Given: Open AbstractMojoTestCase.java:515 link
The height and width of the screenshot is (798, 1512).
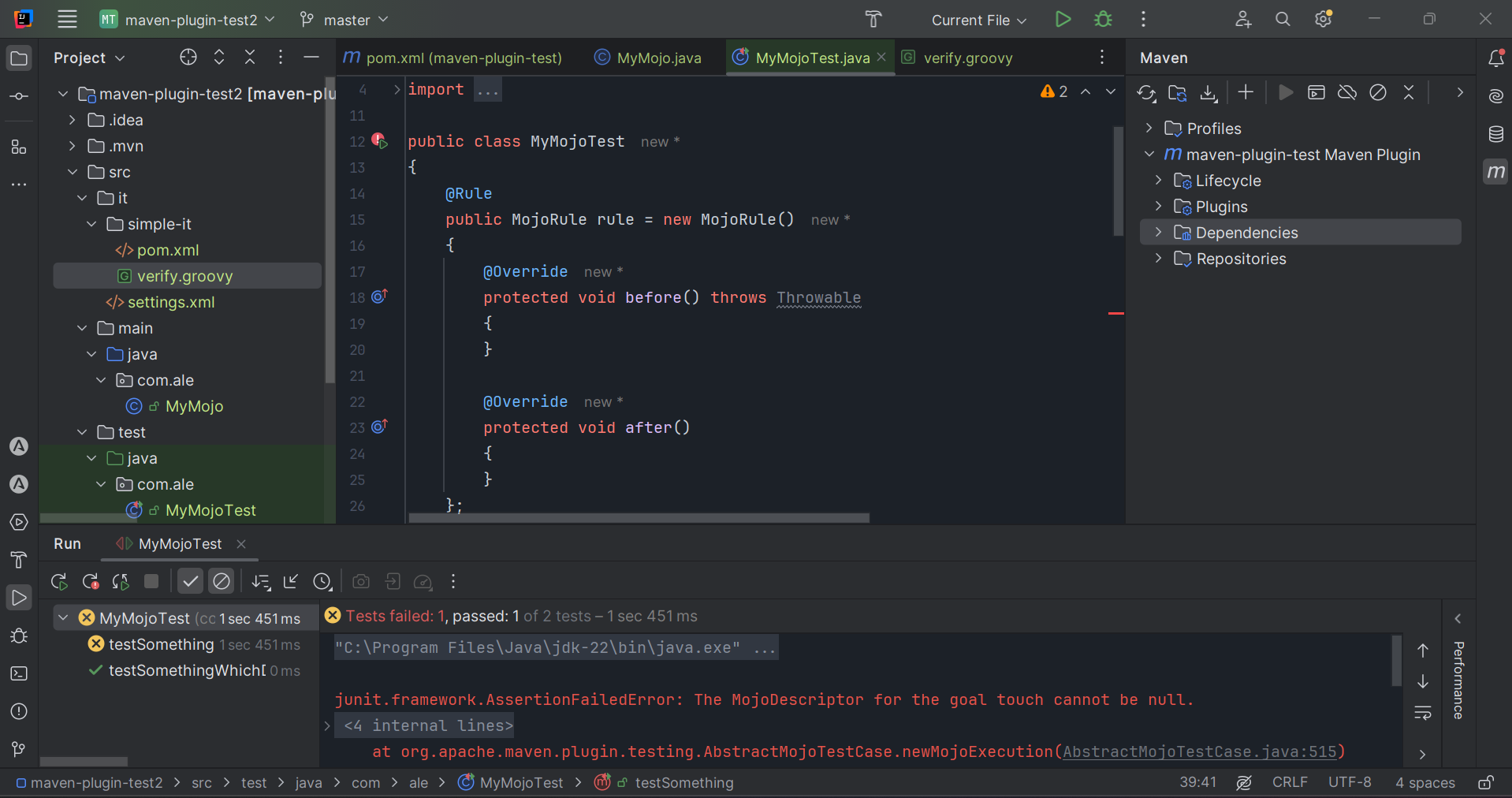Looking at the screenshot, I should click(x=1200, y=751).
